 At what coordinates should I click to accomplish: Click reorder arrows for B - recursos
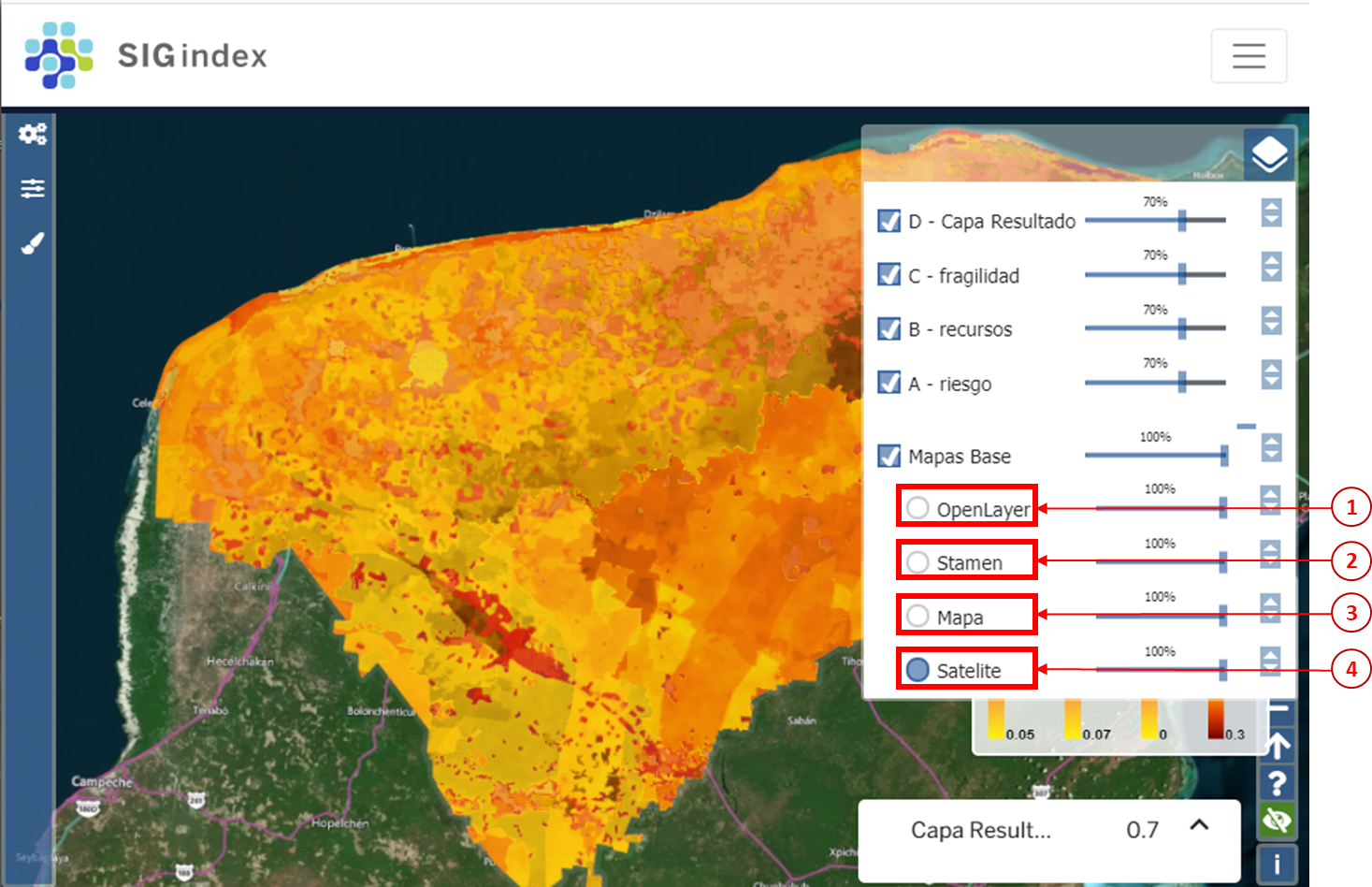pos(1271,321)
